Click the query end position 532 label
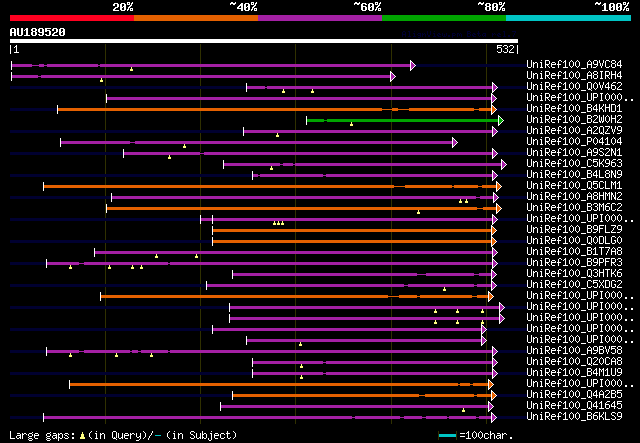Image resolution: width=640 pixels, height=443 pixels. [x=505, y=49]
